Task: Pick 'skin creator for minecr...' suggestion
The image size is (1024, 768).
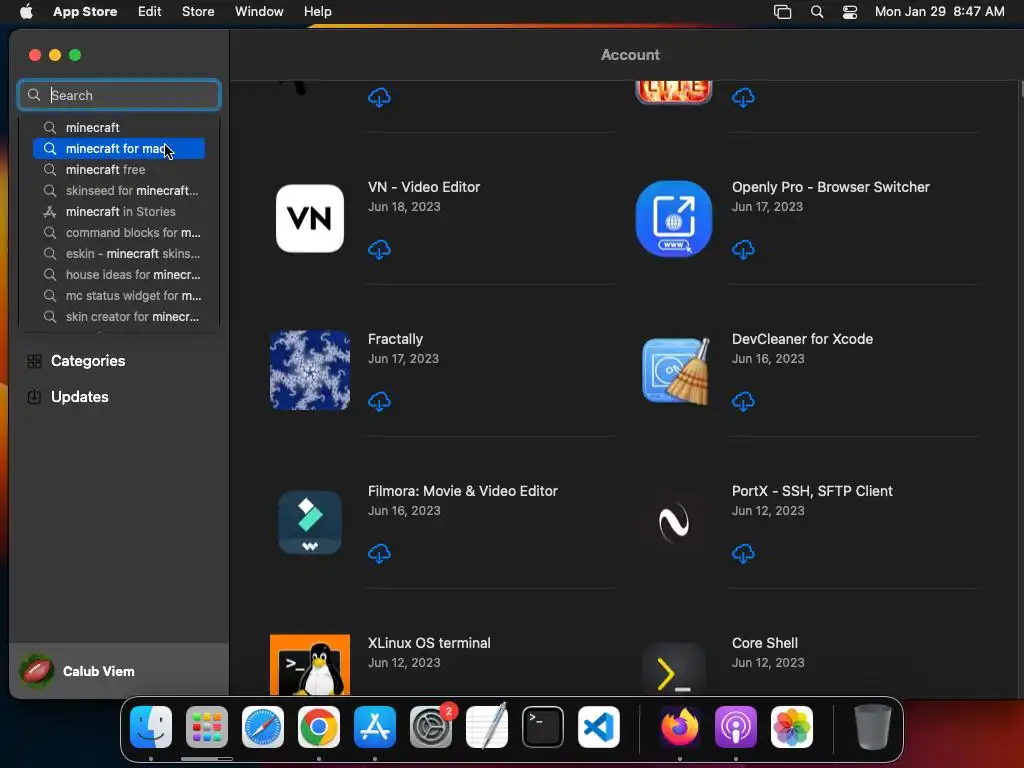Action: pos(119,317)
